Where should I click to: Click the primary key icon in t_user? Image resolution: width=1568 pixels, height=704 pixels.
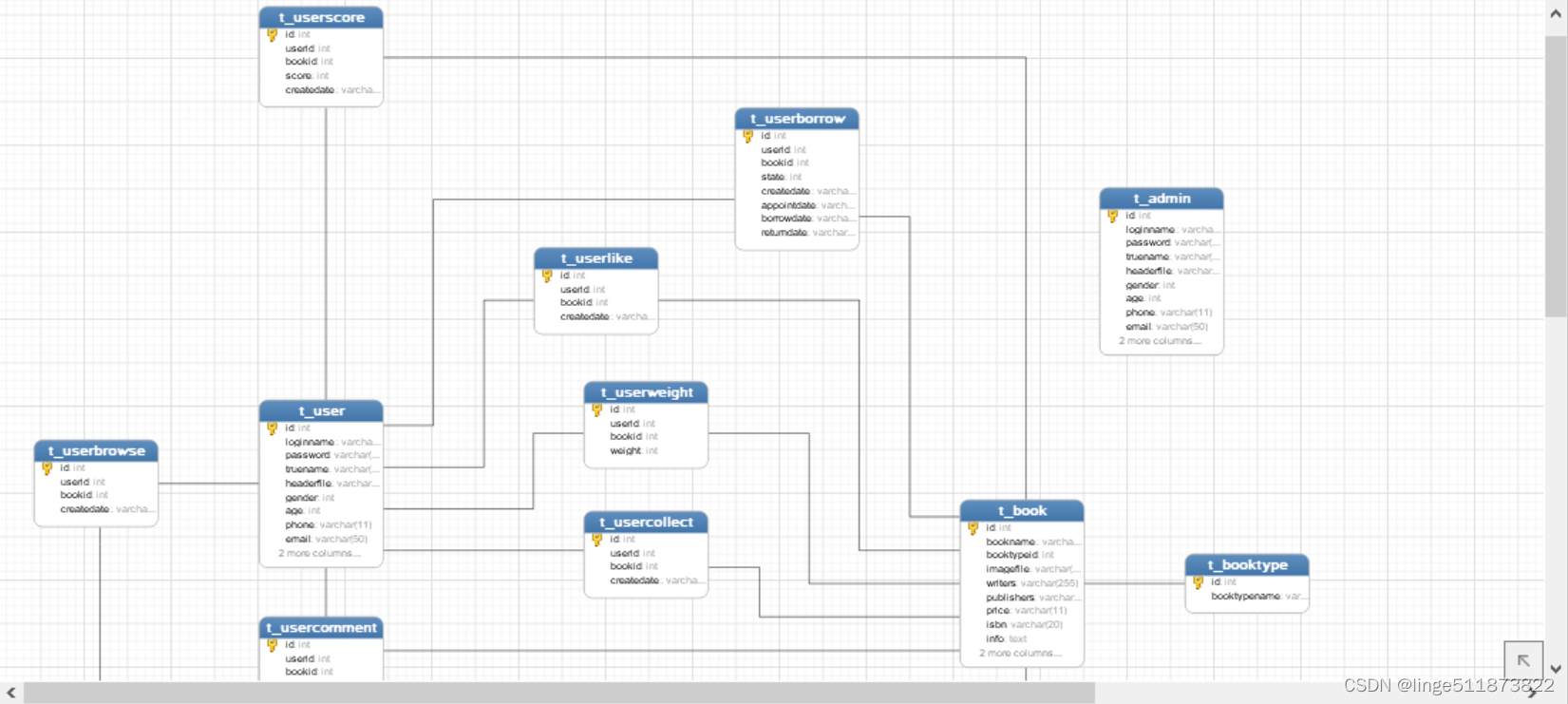[x=273, y=428]
